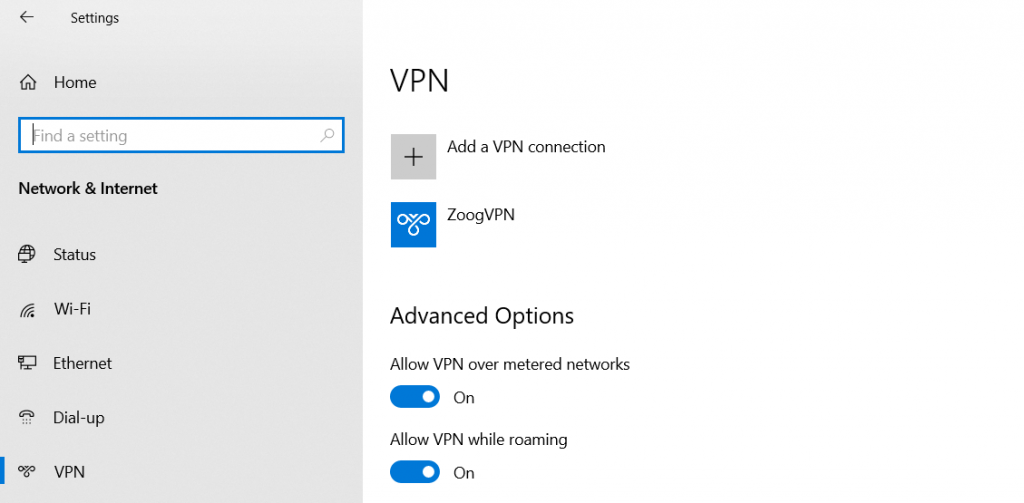Click the plus icon to add VPN
This screenshot has width=1024, height=503.
(413, 157)
